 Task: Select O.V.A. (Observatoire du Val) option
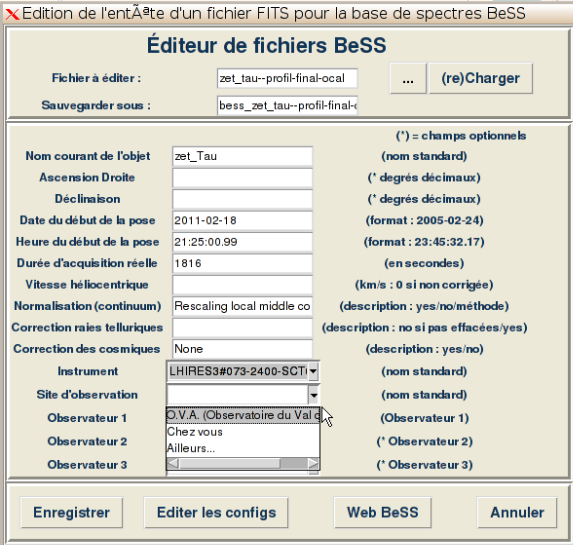tap(243, 415)
